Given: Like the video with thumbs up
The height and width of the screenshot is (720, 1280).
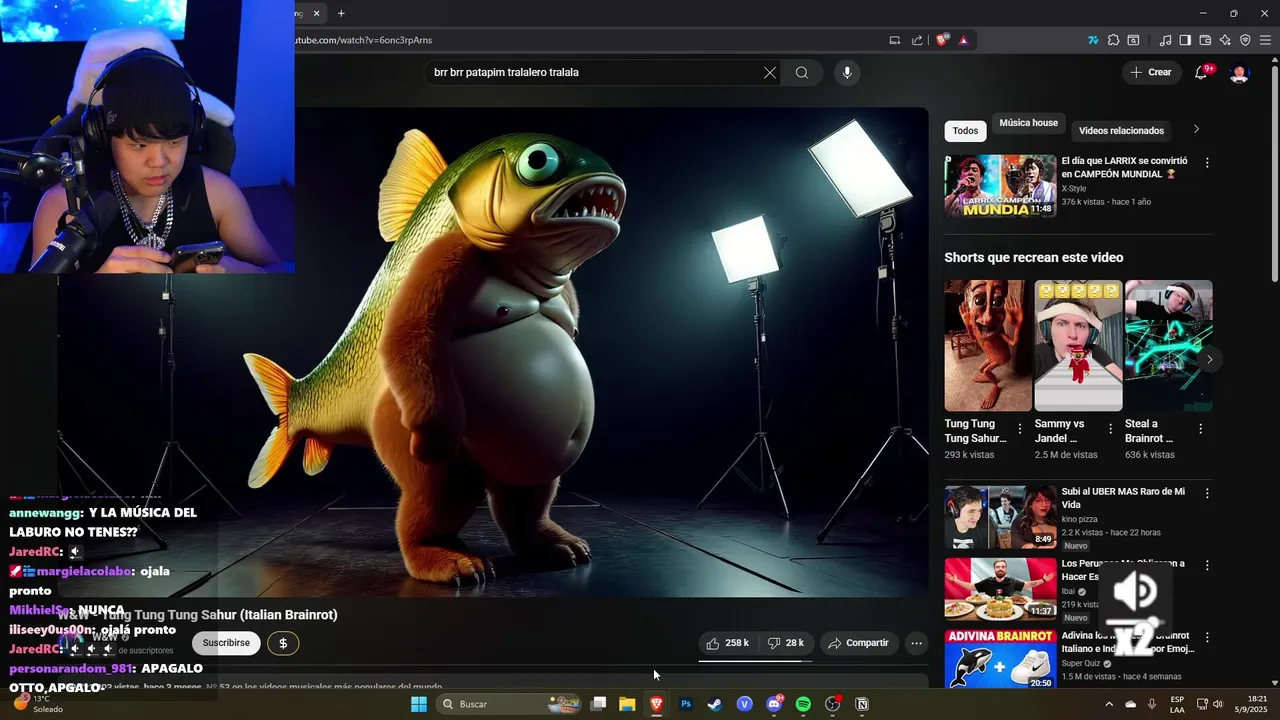Looking at the screenshot, I should [x=728, y=643].
